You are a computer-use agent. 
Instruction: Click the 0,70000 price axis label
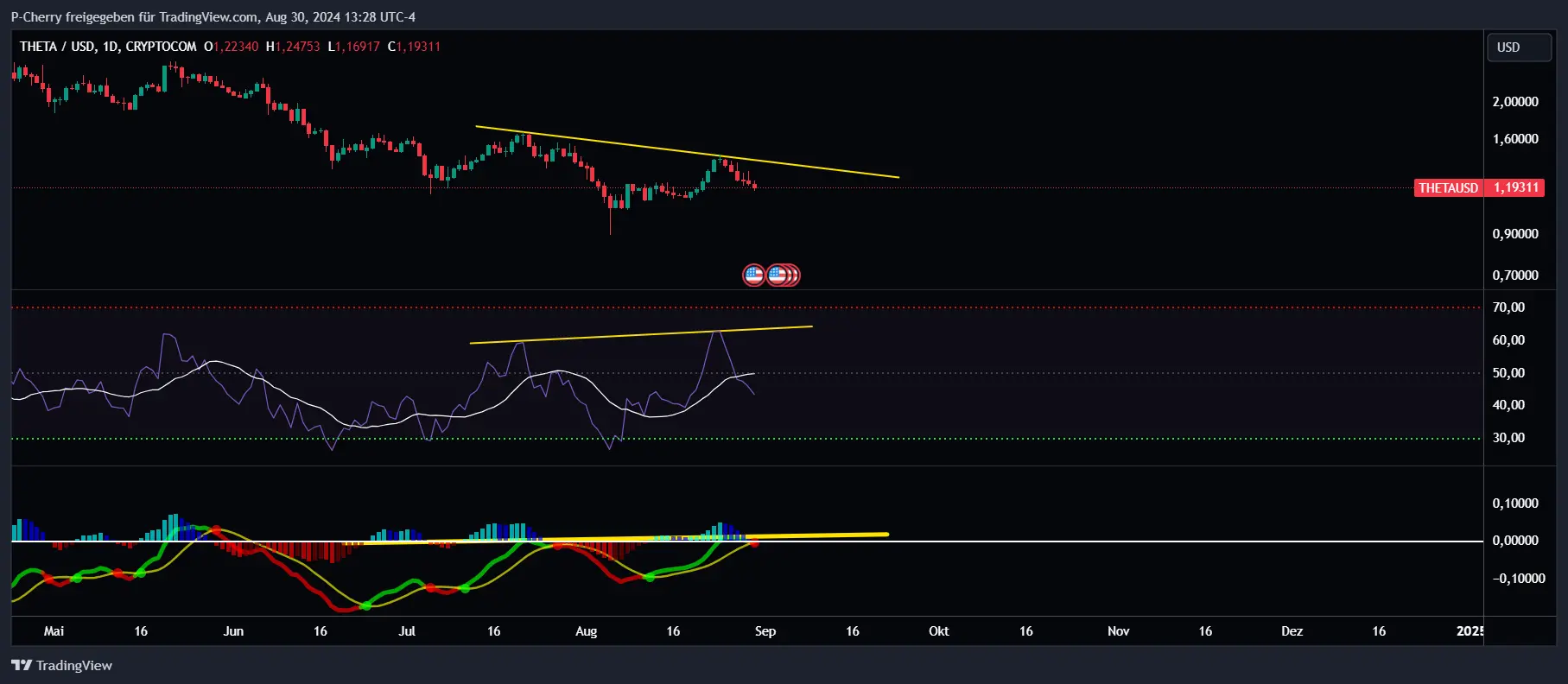(x=1515, y=275)
